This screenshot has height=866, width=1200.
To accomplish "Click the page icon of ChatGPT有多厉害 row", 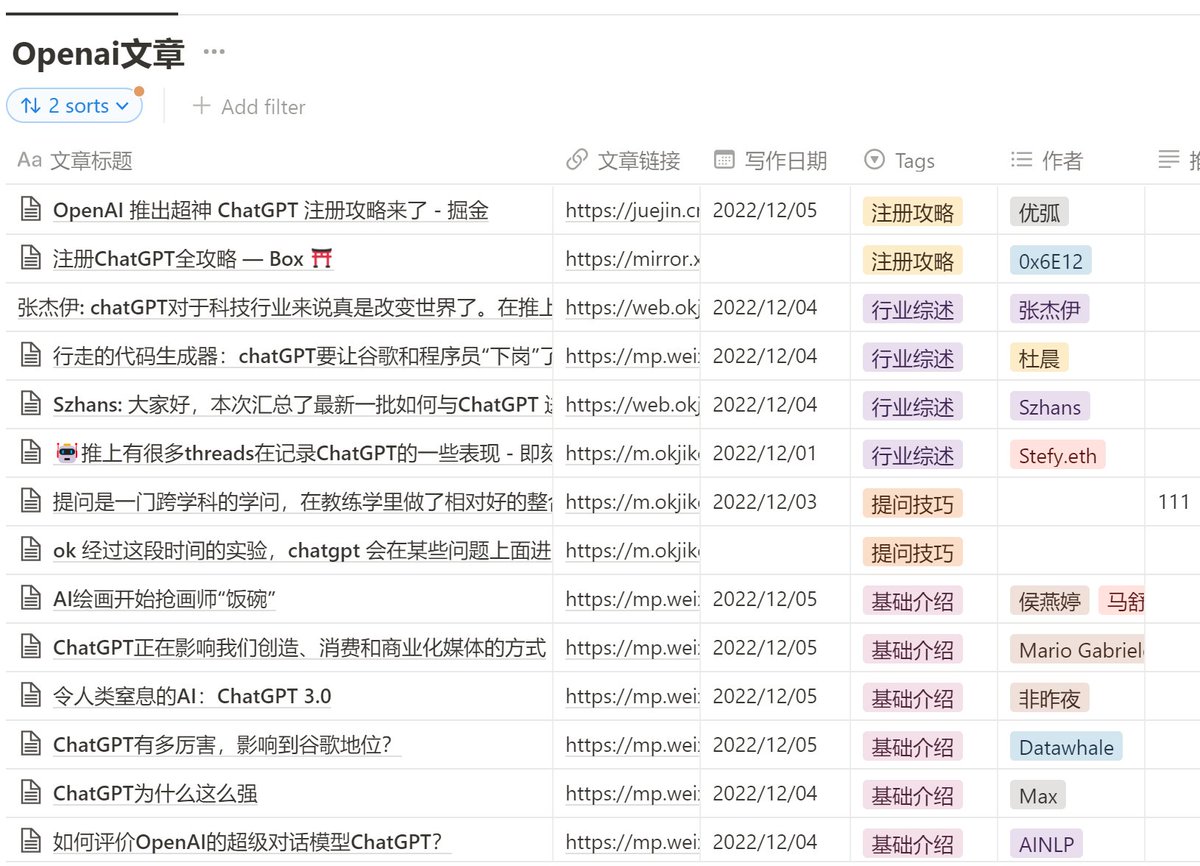I will point(32,745).
